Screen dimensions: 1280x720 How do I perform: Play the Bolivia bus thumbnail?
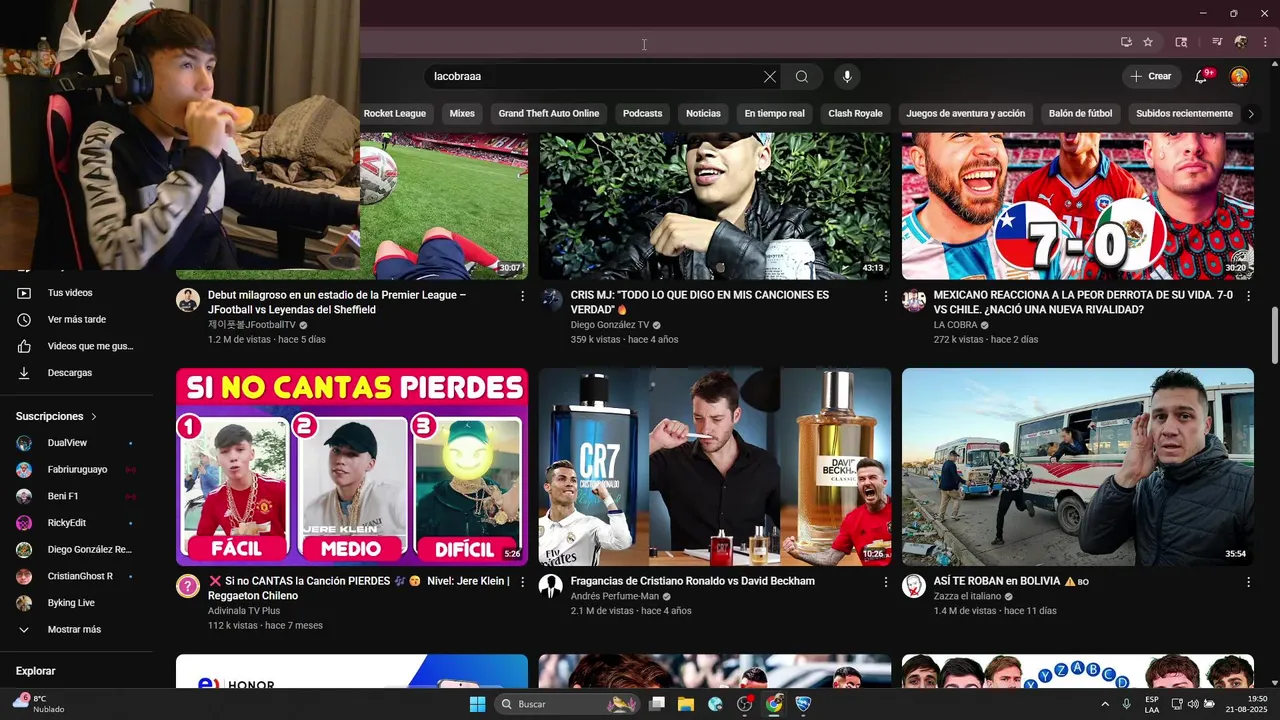point(1078,467)
